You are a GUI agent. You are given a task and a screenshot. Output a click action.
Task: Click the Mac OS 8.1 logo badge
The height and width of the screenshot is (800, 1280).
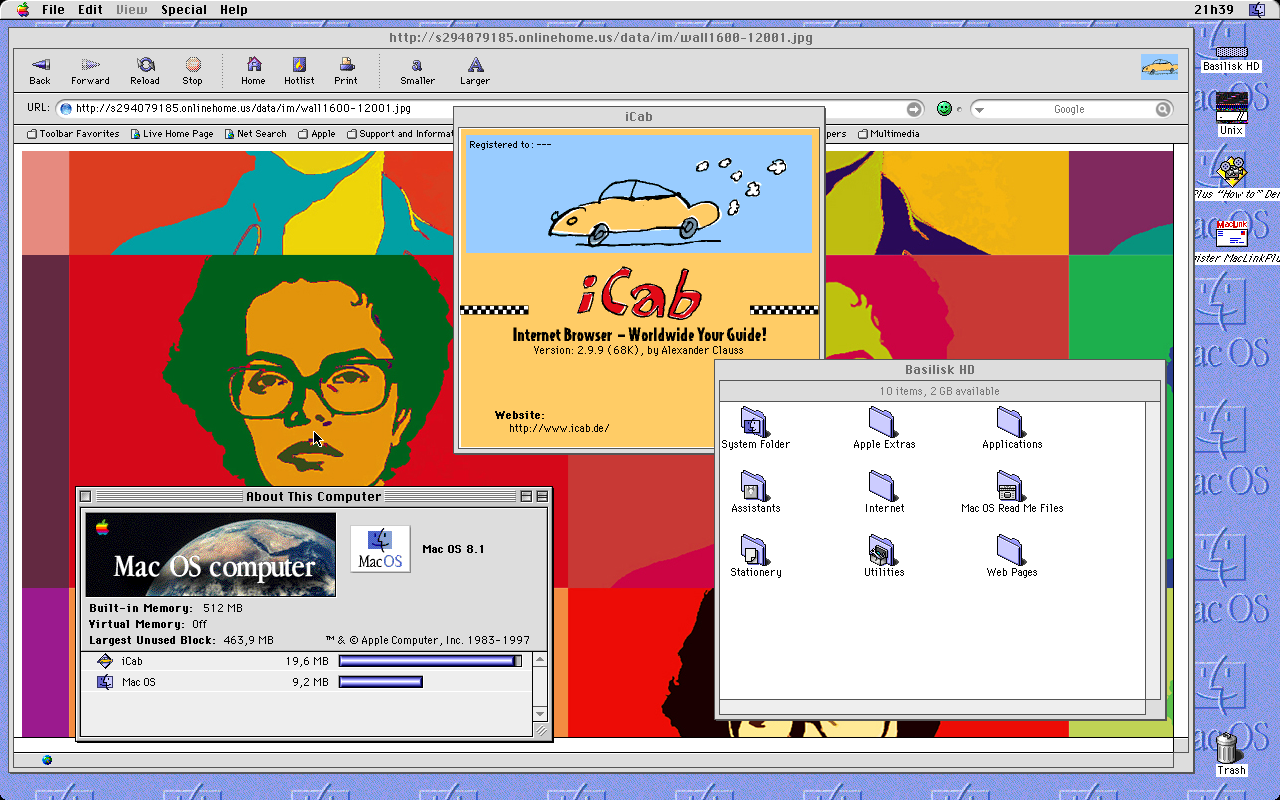pyautogui.click(x=380, y=549)
